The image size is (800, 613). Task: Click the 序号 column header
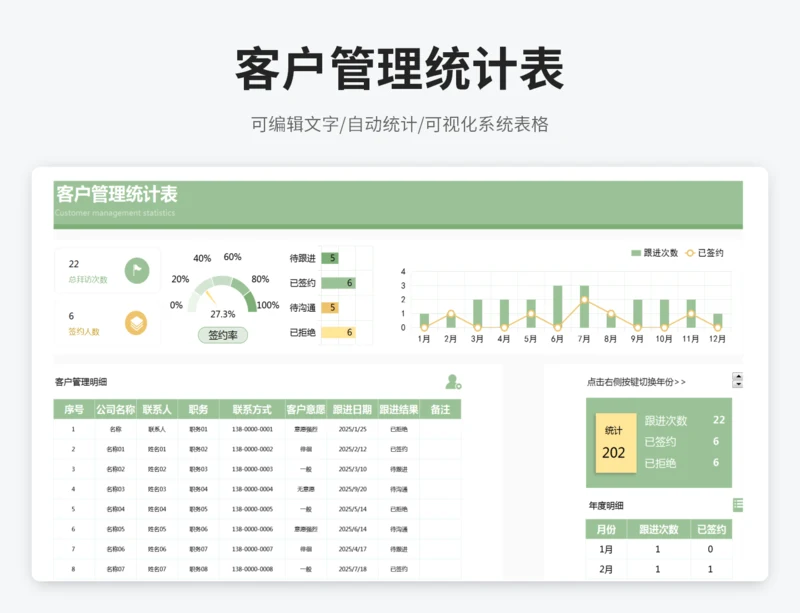click(x=74, y=409)
